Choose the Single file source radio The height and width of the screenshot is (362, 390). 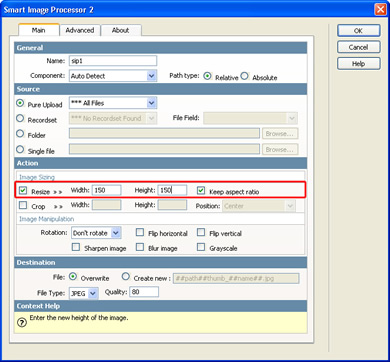click(20, 149)
